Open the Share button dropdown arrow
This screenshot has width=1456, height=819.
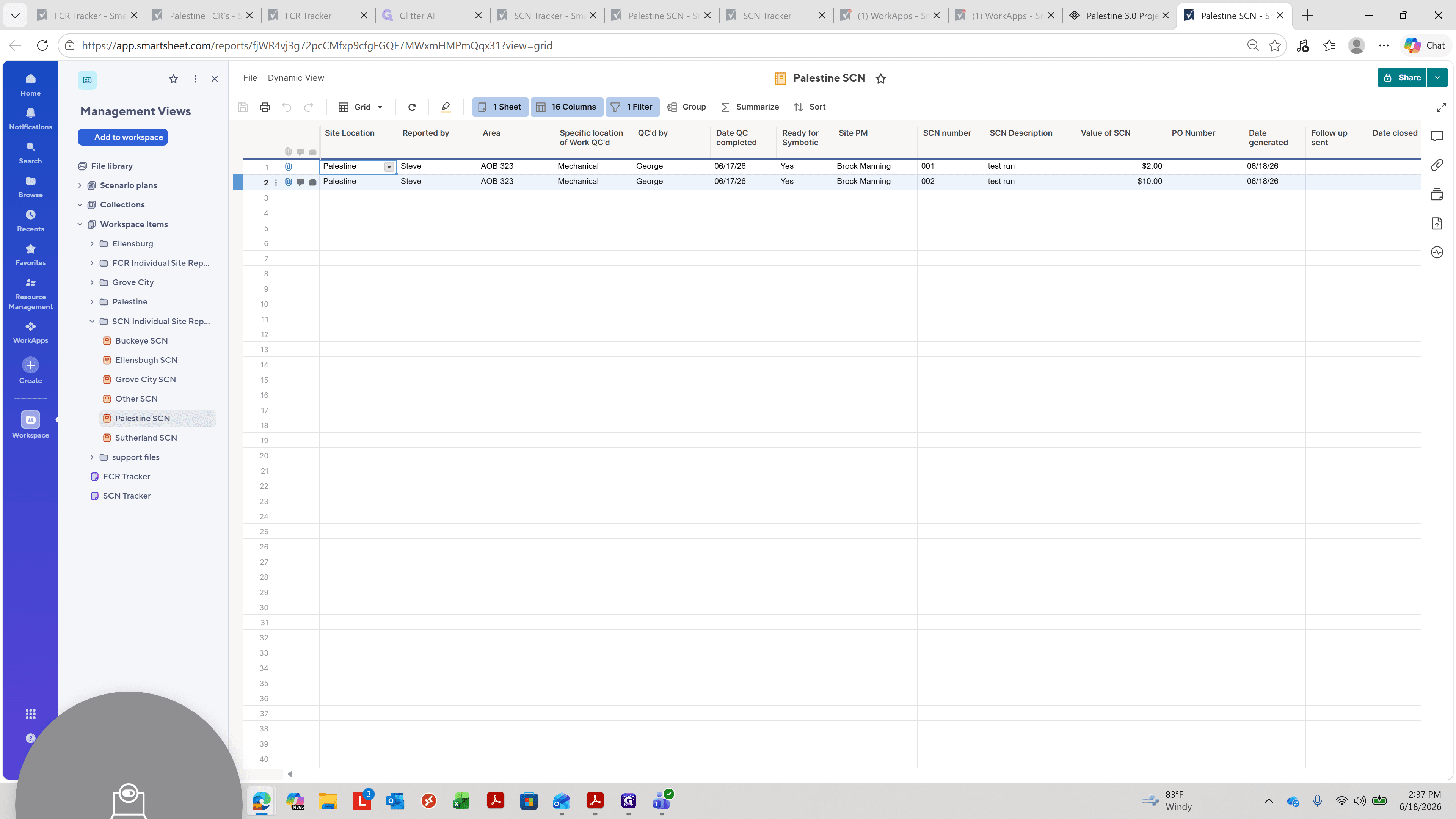click(1437, 78)
